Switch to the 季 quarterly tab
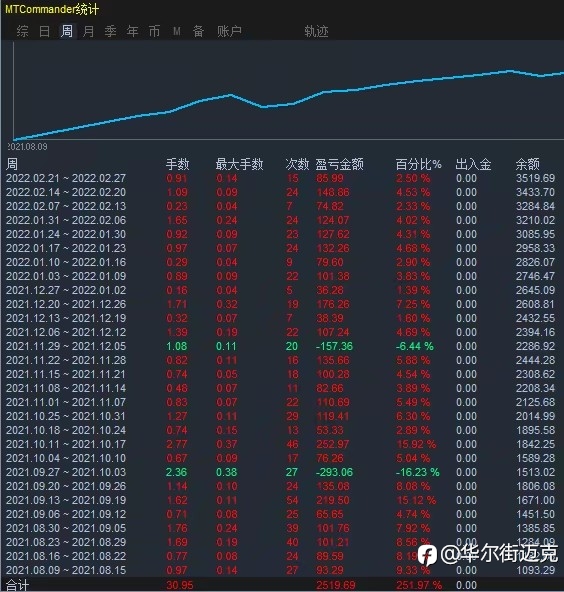This screenshot has height=592, width=564. tap(111, 31)
